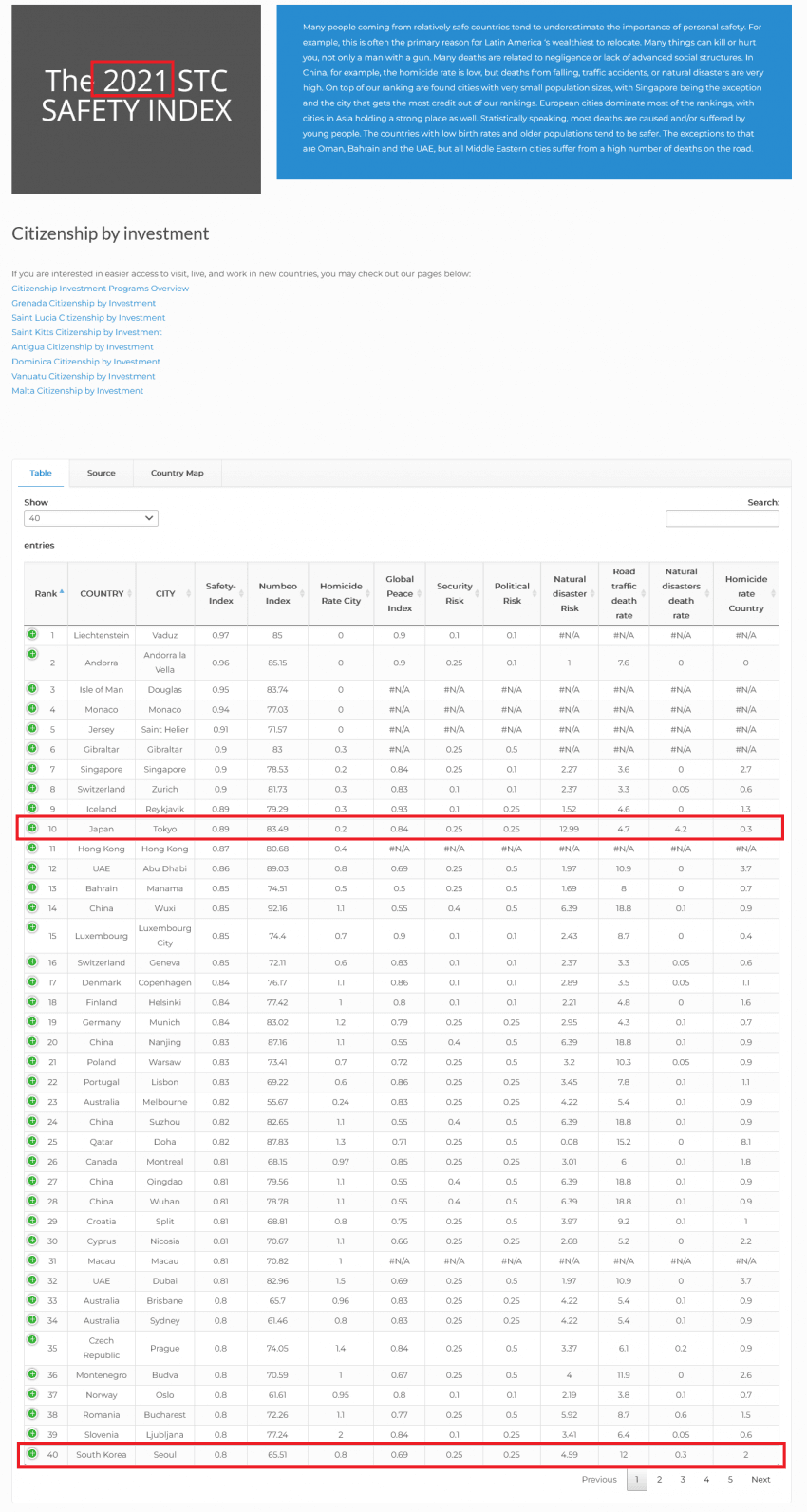Viewport: 807px width, 1512px height.
Task: Click the STC Safety Index banner image
Action: [136, 99]
